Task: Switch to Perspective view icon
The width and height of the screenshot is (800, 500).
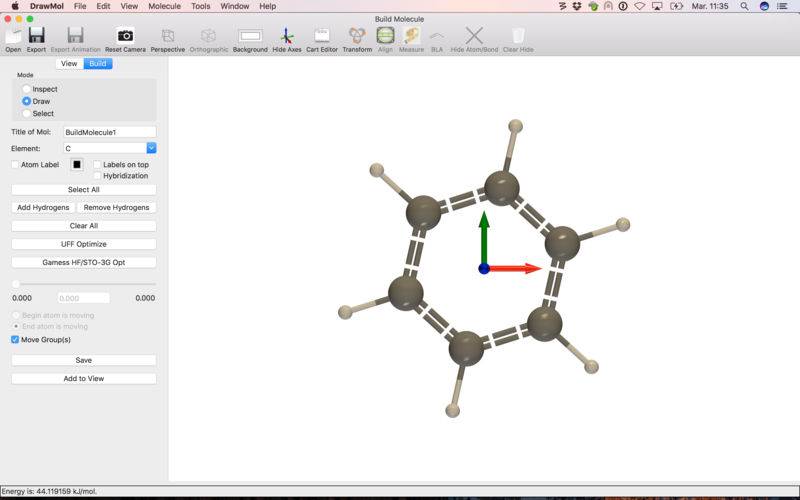Action: [x=167, y=36]
